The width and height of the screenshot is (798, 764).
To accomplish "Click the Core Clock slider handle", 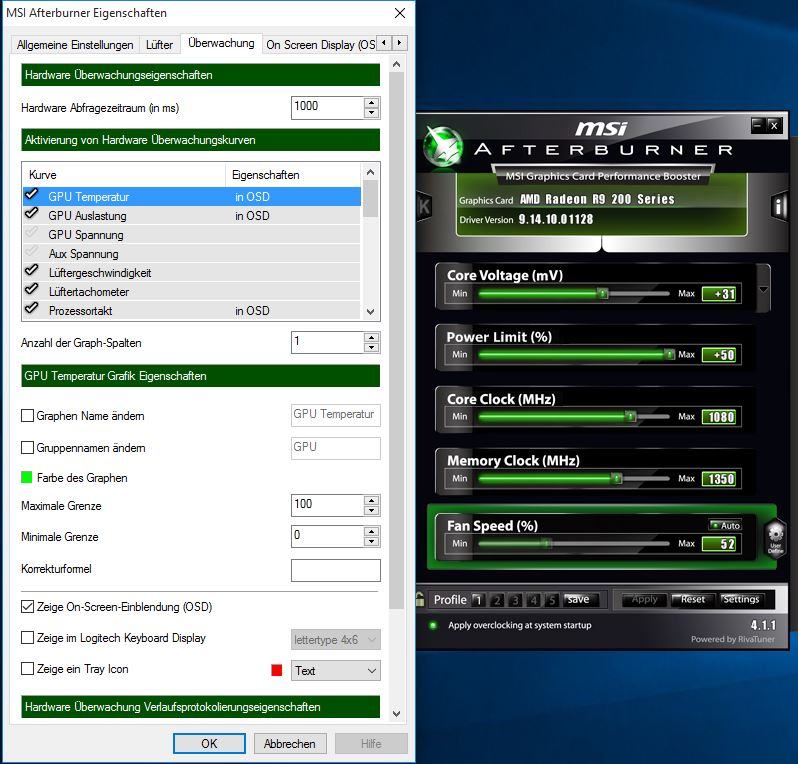I will (631, 417).
